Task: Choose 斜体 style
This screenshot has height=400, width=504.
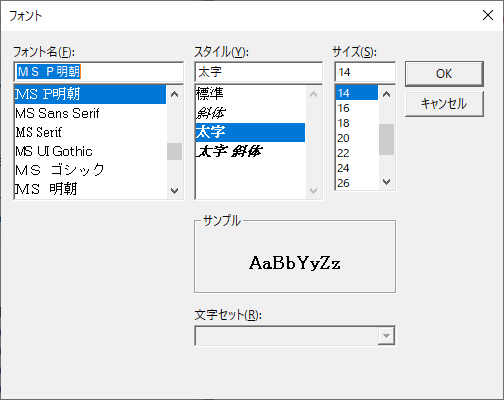Action: (250, 113)
